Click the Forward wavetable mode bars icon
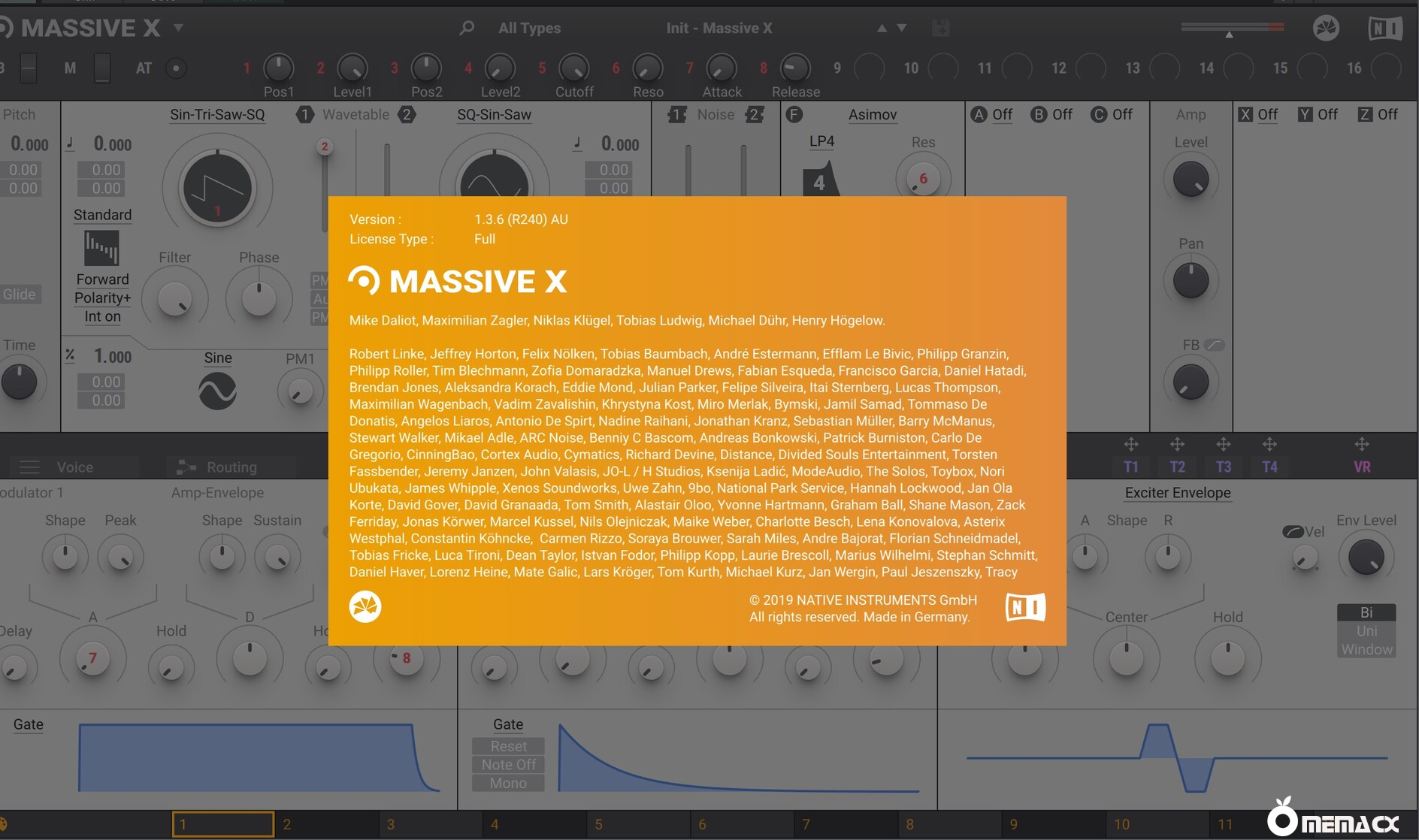 pos(101,248)
